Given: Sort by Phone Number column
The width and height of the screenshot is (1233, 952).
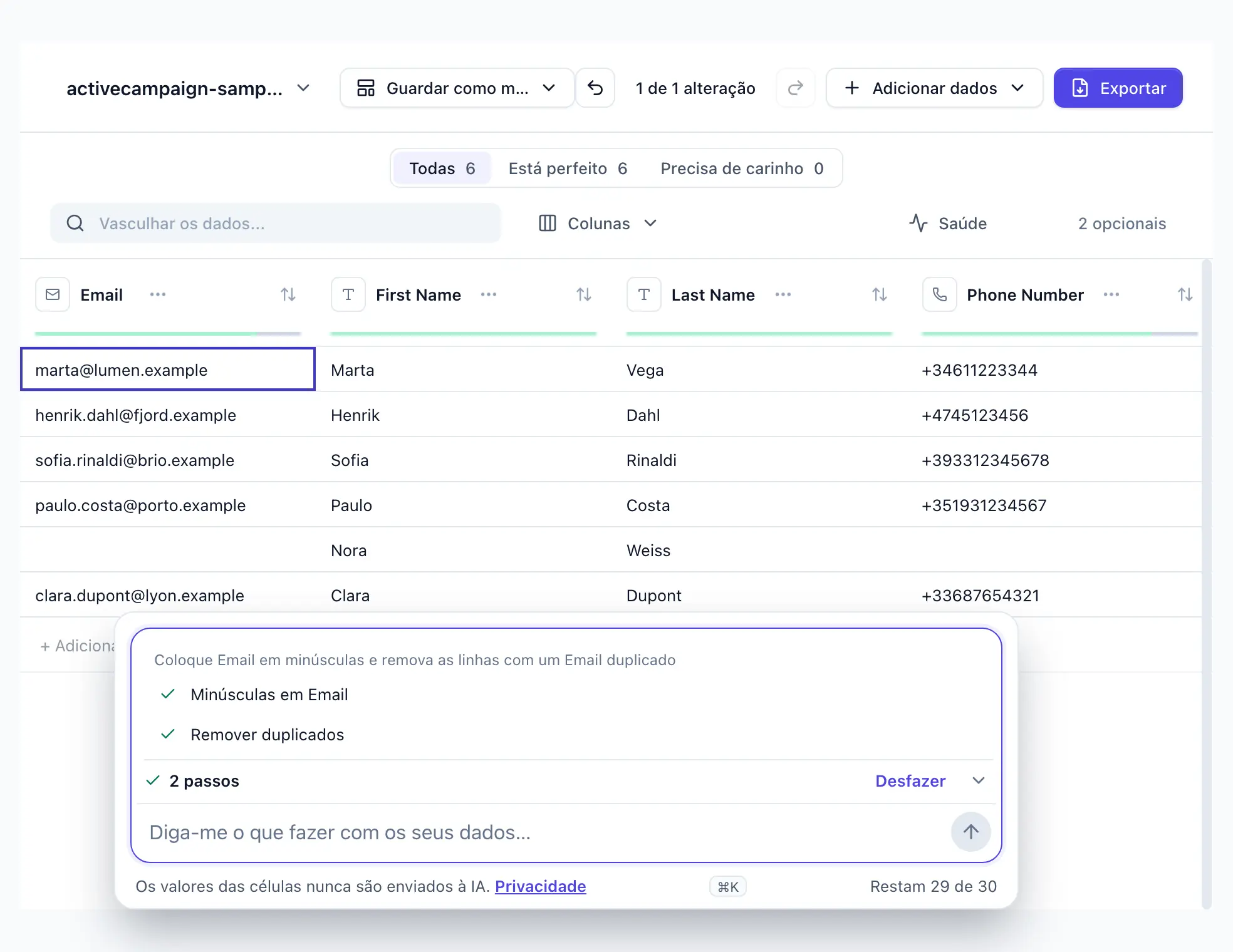Looking at the screenshot, I should pyautogui.click(x=1185, y=294).
